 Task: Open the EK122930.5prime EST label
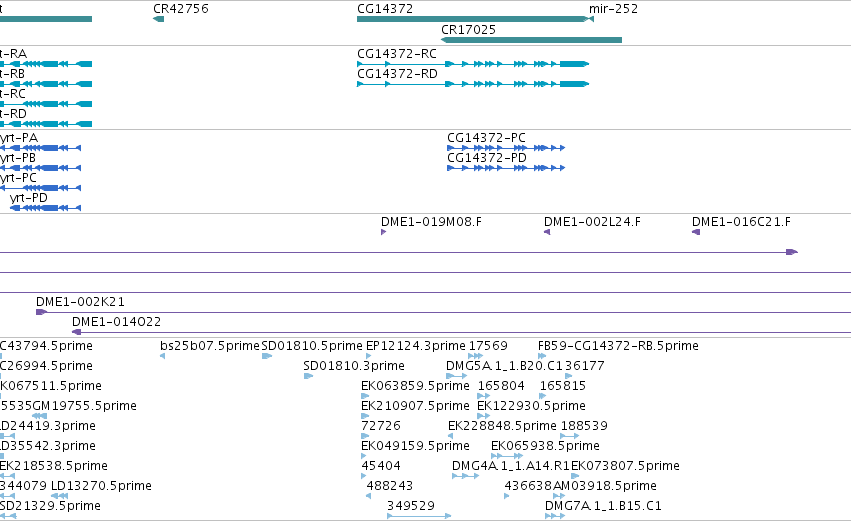click(x=531, y=406)
